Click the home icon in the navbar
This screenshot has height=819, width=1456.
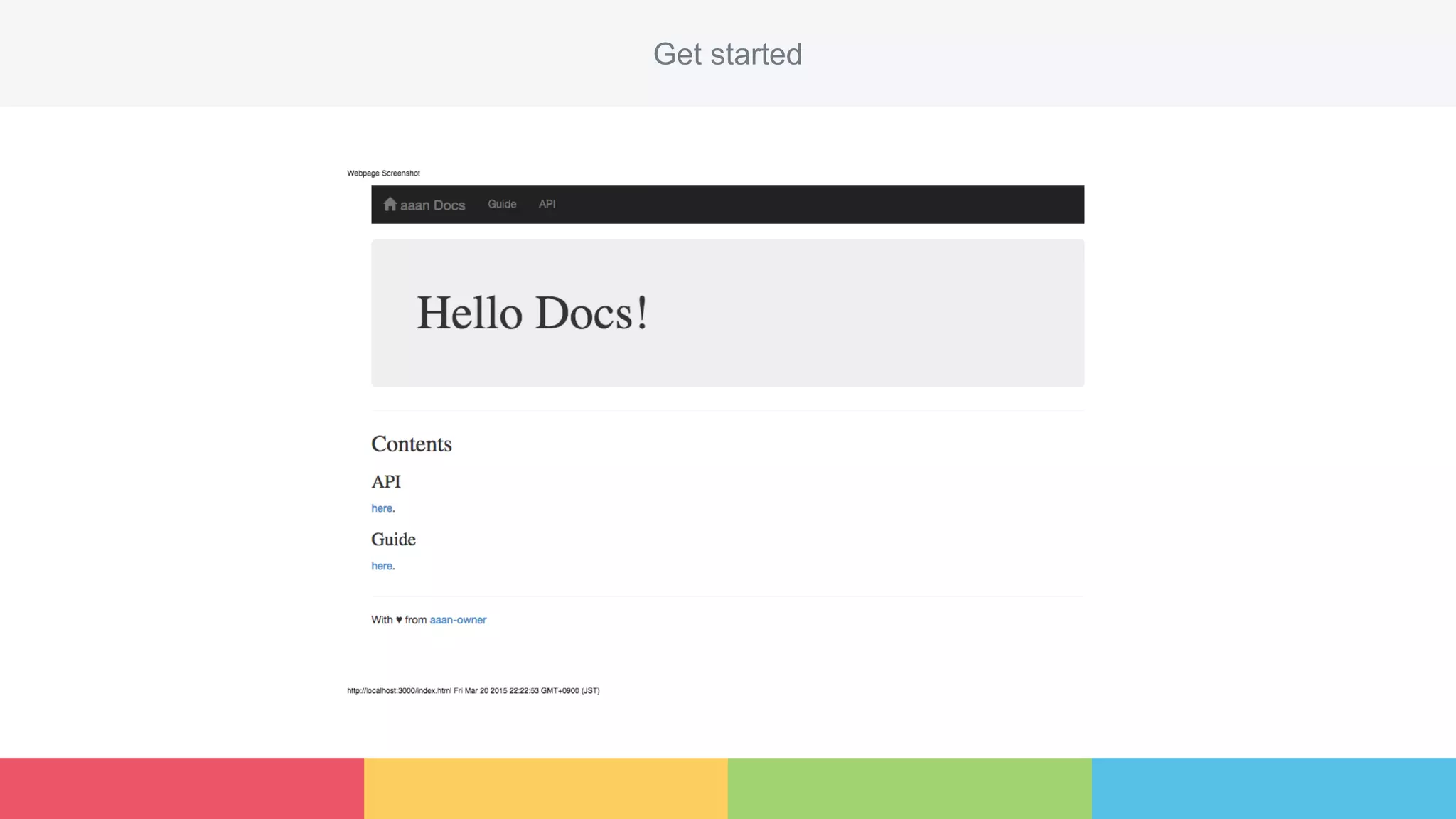click(x=390, y=205)
